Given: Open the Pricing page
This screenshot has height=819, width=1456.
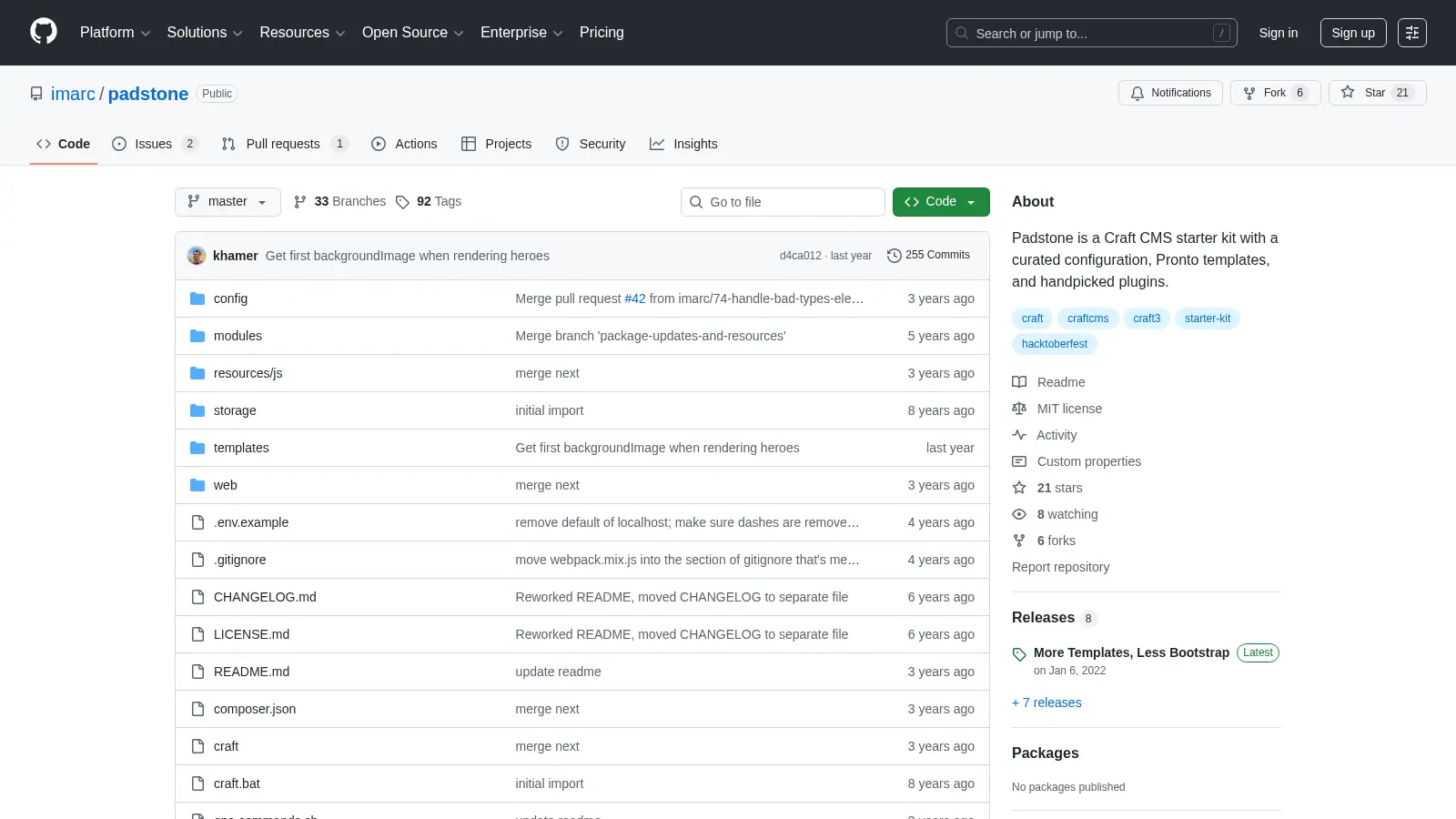Looking at the screenshot, I should 602,33.
